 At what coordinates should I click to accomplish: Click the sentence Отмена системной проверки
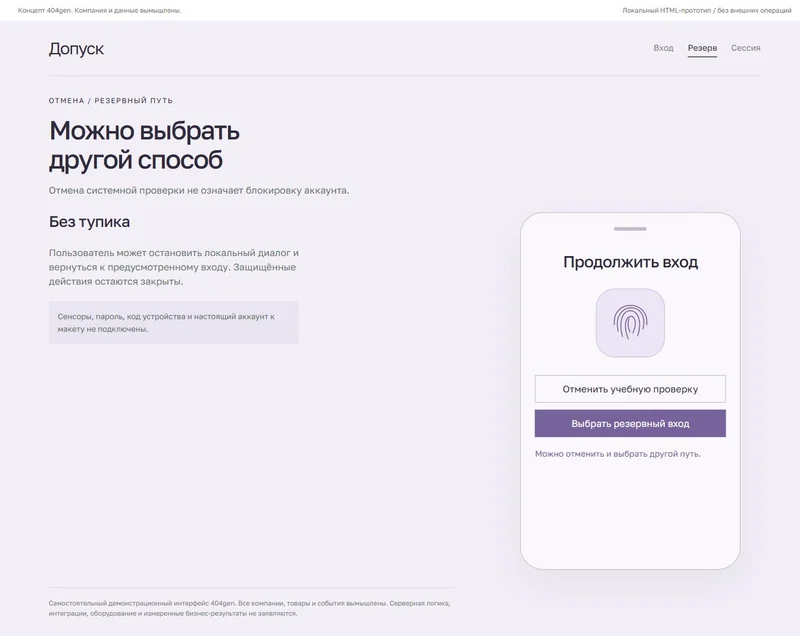pyautogui.click(x=199, y=191)
